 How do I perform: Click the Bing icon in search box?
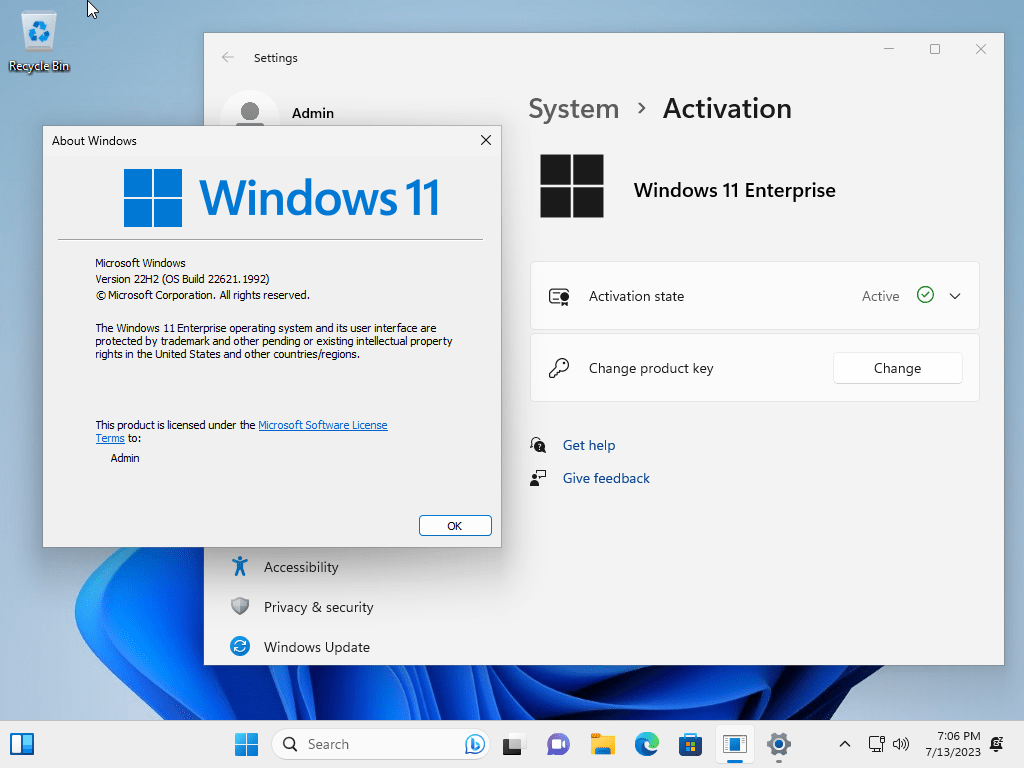474,744
